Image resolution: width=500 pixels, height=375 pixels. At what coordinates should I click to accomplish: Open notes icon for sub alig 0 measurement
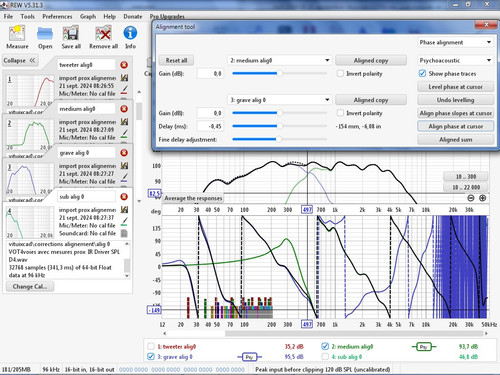coord(124,233)
